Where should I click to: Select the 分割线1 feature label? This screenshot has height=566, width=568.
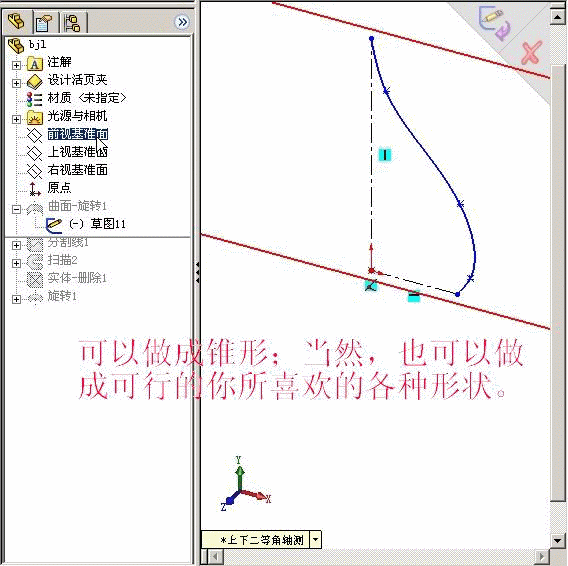pos(68,242)
